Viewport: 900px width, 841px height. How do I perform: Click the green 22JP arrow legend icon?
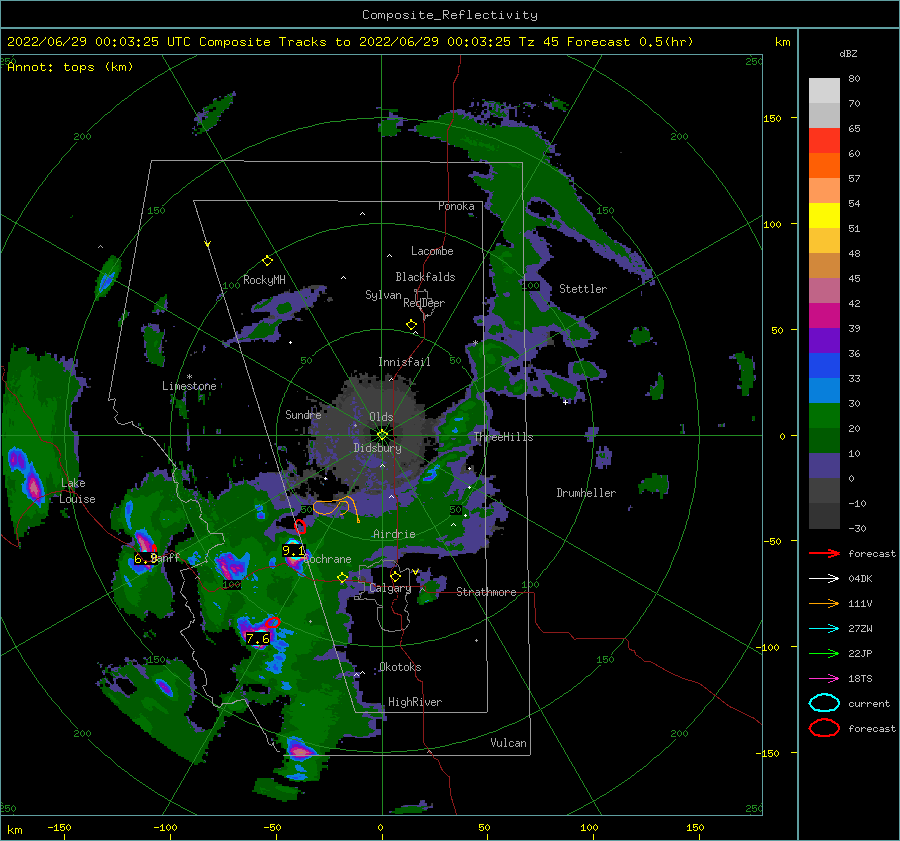824,653
